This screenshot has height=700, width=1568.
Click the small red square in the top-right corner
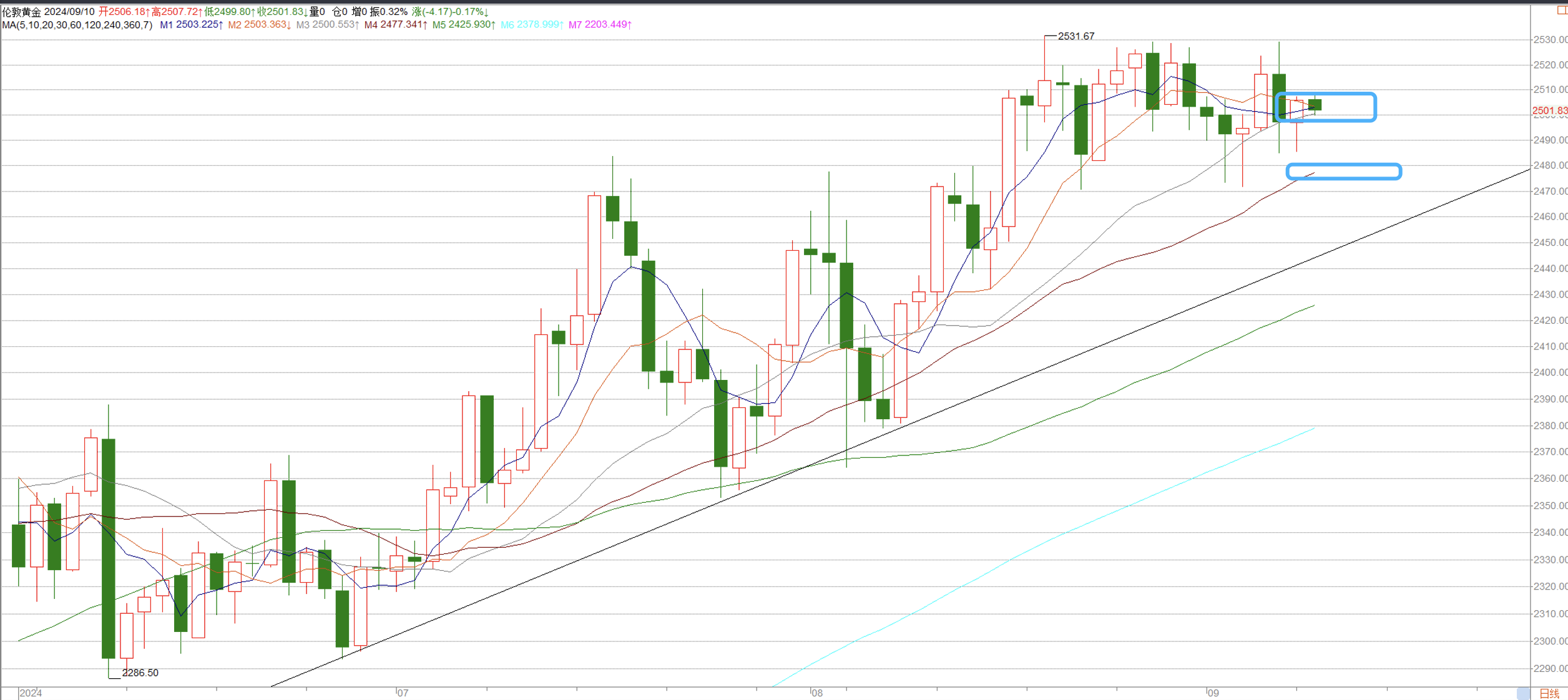click(x=1562, y=11)
